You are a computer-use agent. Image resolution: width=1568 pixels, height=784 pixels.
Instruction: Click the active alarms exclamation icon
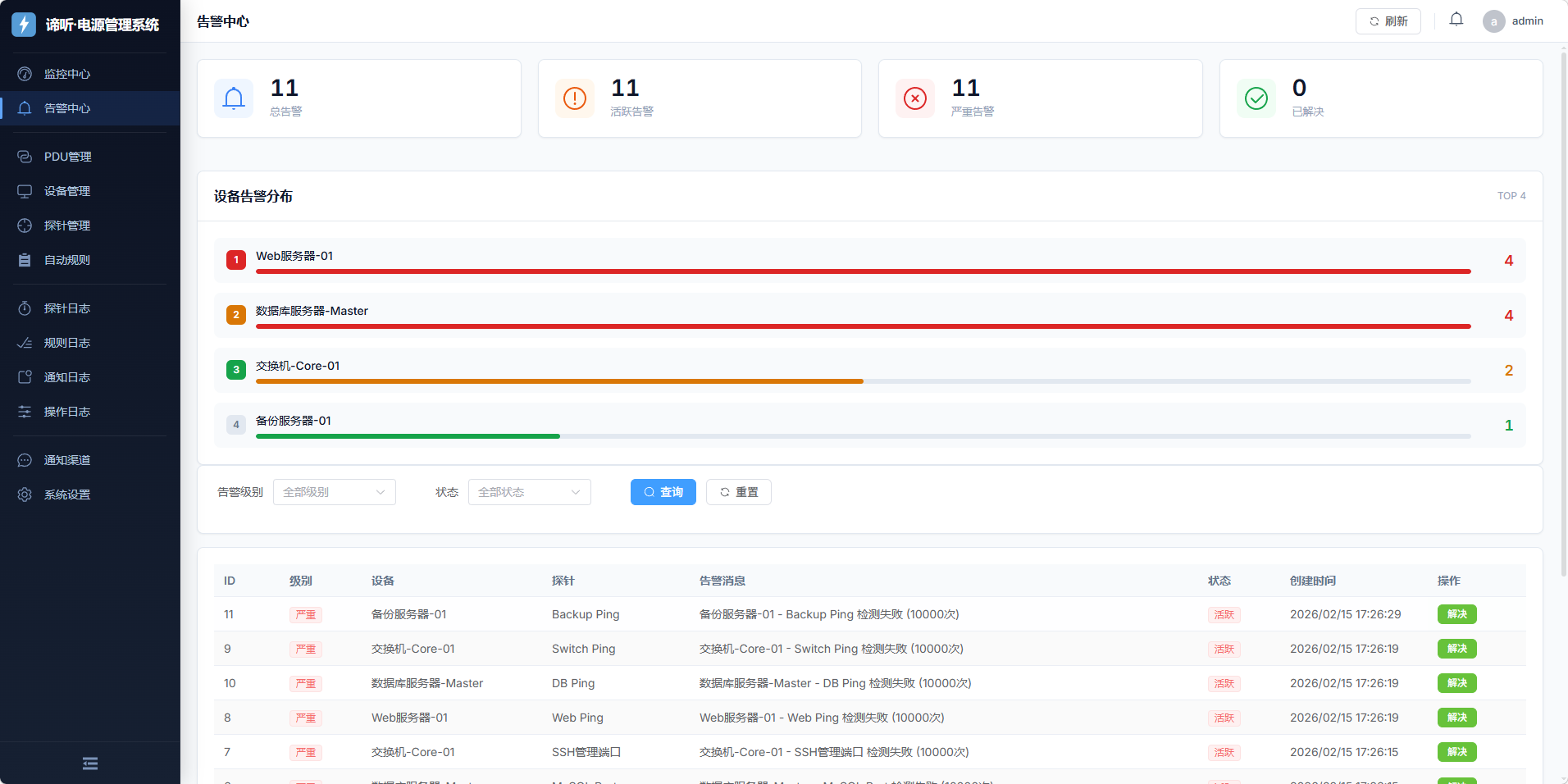coord(574,98)
